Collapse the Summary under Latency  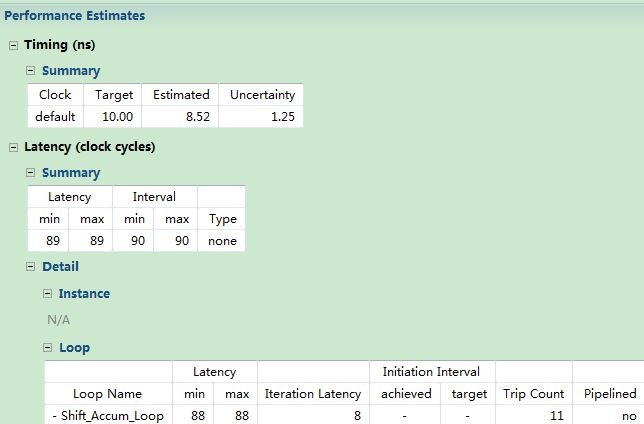pos(31,173)
